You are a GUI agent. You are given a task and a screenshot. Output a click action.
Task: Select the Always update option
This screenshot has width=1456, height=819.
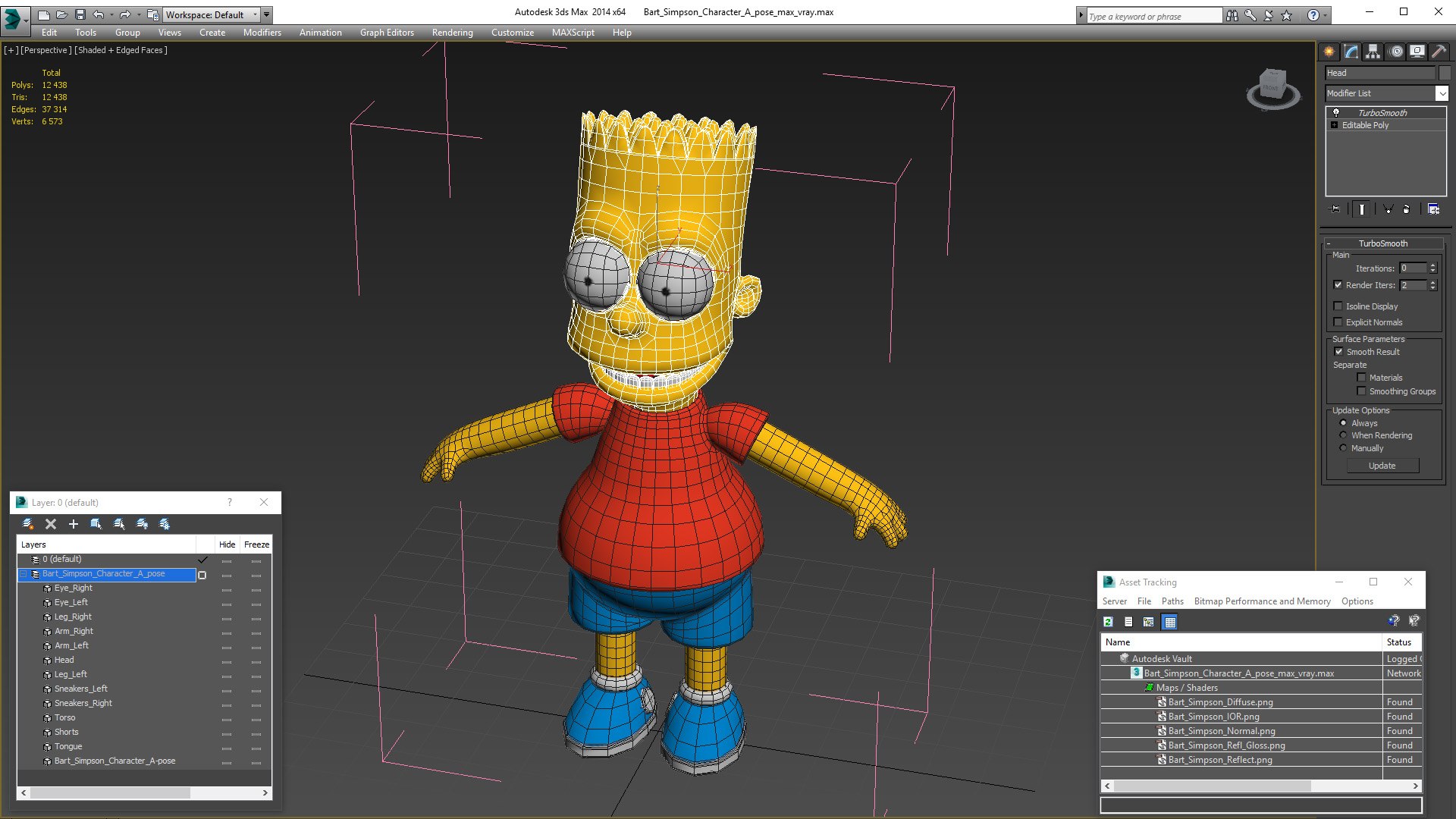pyautogui.click(x=1343, y=423)
